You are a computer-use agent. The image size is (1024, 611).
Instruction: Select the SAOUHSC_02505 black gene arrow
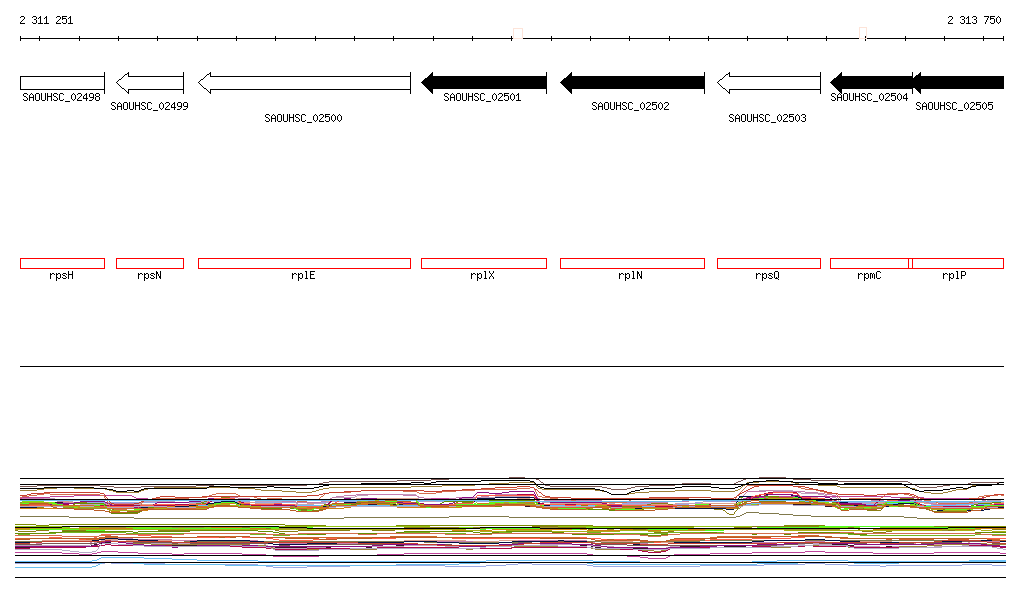958,83
